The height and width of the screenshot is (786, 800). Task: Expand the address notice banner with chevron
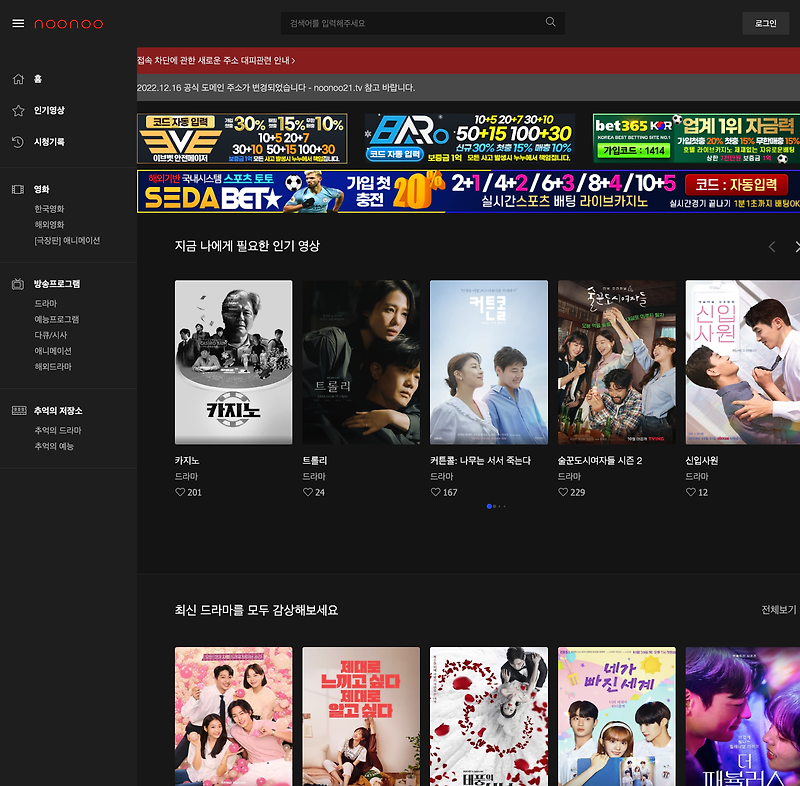point(293,61)
